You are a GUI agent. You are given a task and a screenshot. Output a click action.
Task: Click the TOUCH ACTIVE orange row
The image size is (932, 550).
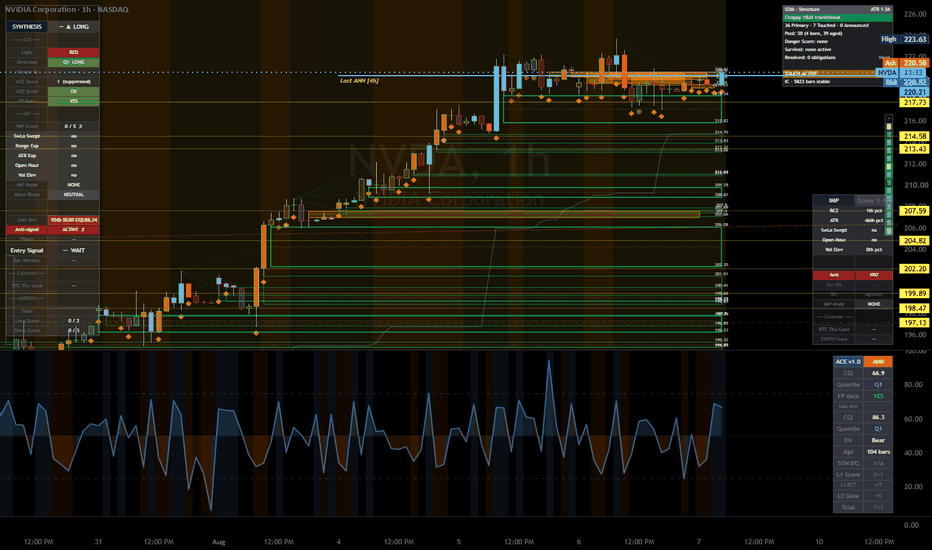829,73
